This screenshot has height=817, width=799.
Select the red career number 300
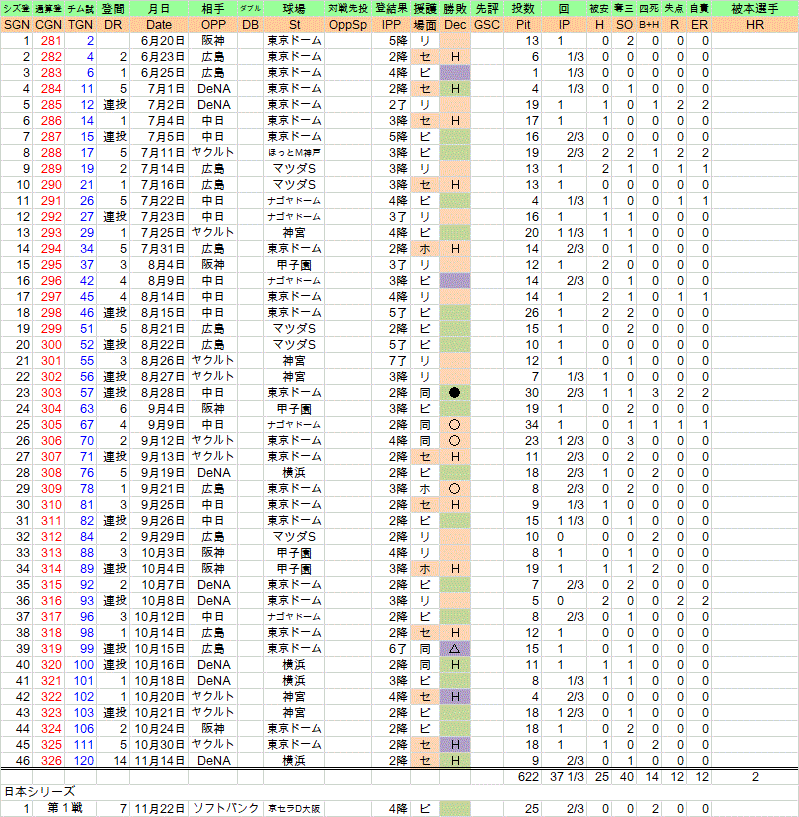point(51,344)
